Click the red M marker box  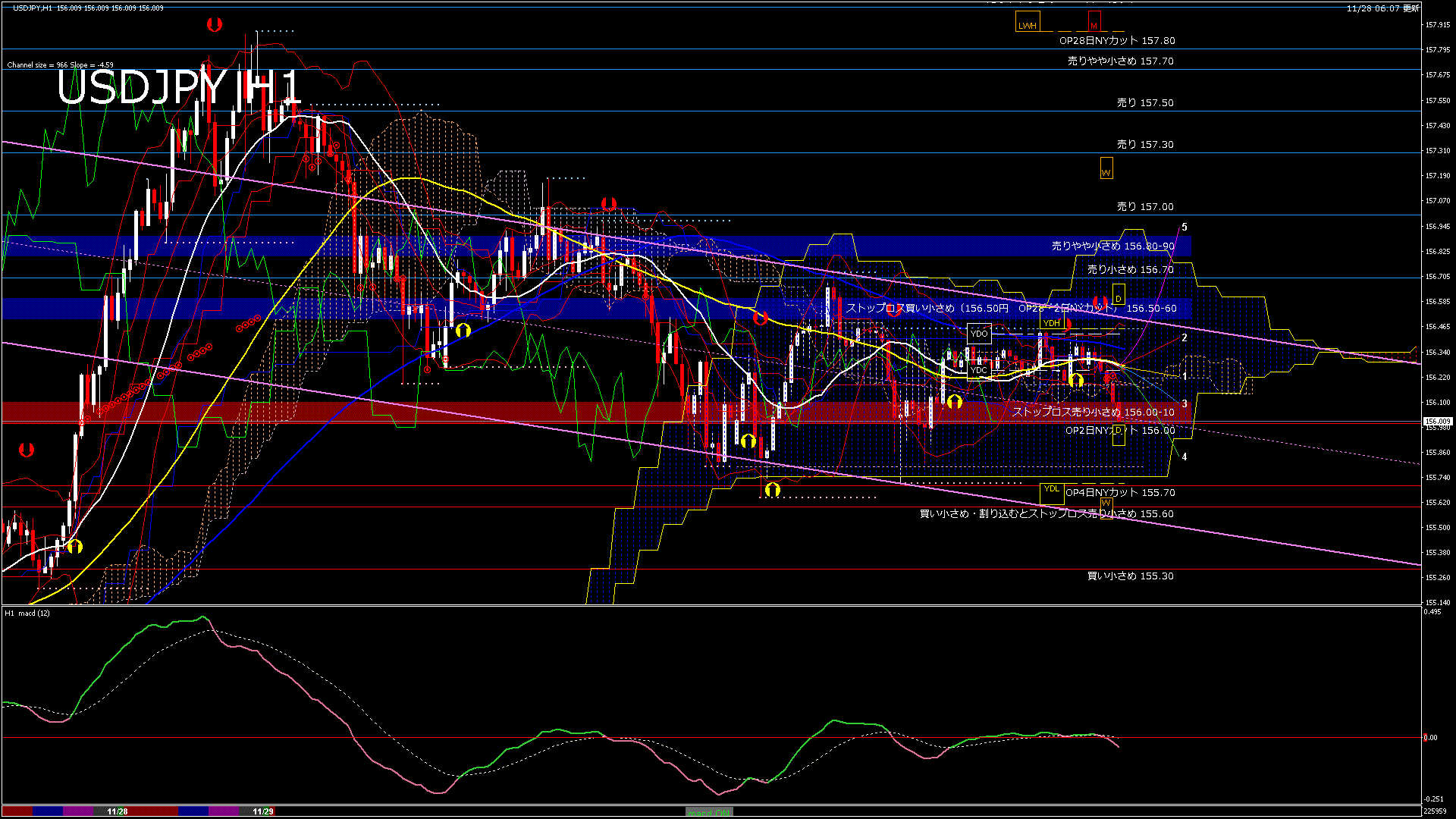[x=1094, y=22]
